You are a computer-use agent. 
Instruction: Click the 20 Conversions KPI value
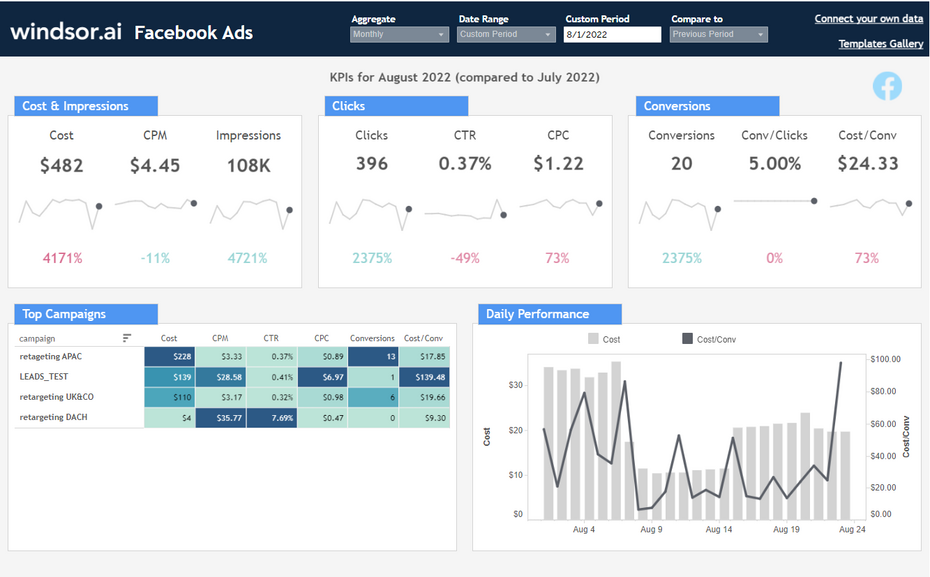click(x=681, y=164)
